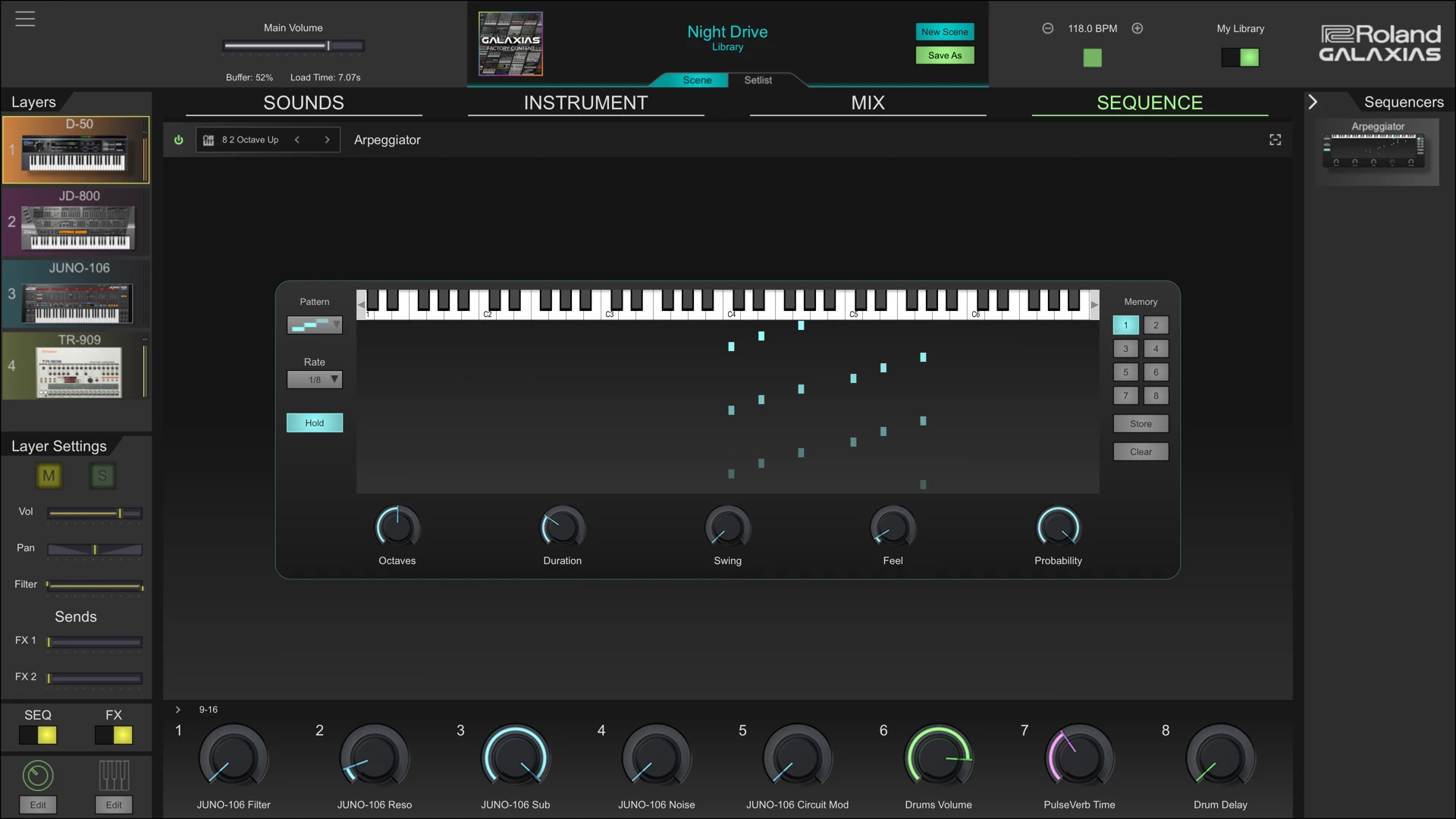Click the piano keys Edit icon
This screenshot has width=1456, height=819.
click(114, 776)
